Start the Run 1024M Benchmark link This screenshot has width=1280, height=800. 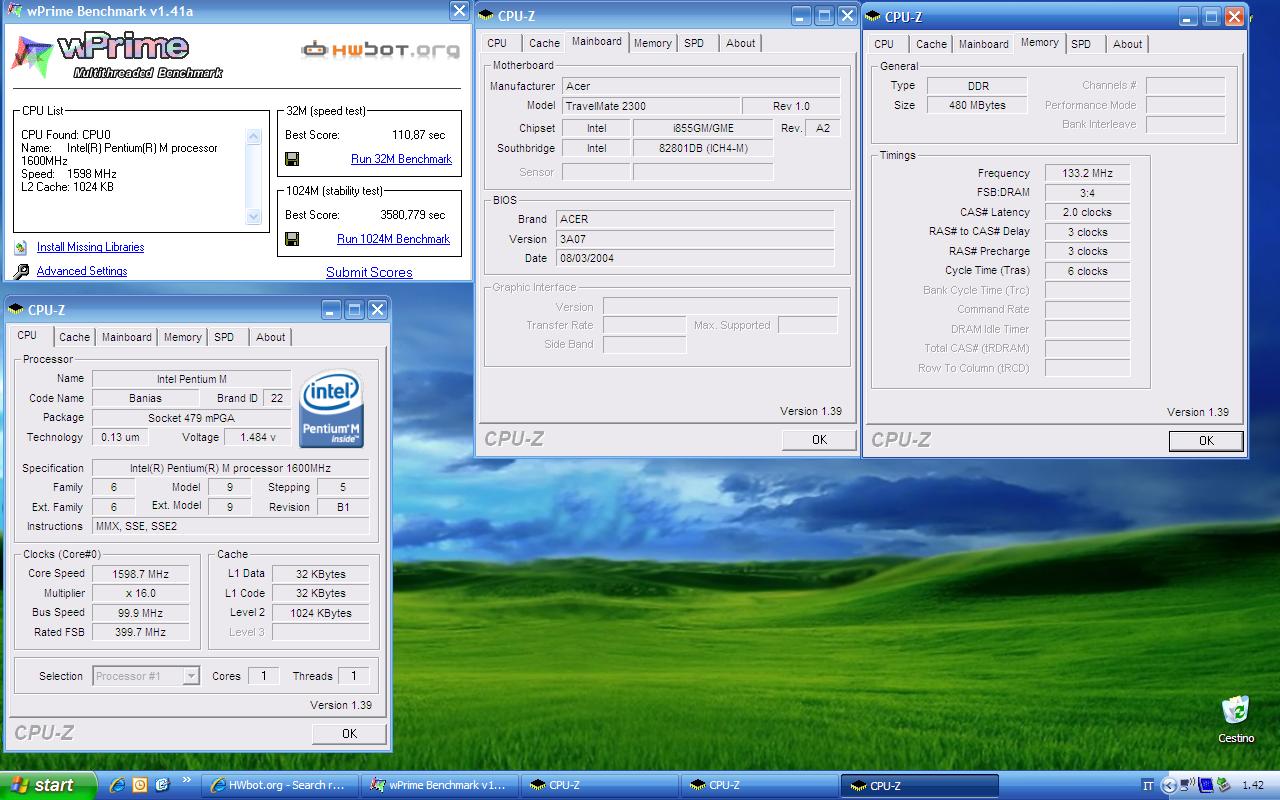click(393, 239)
